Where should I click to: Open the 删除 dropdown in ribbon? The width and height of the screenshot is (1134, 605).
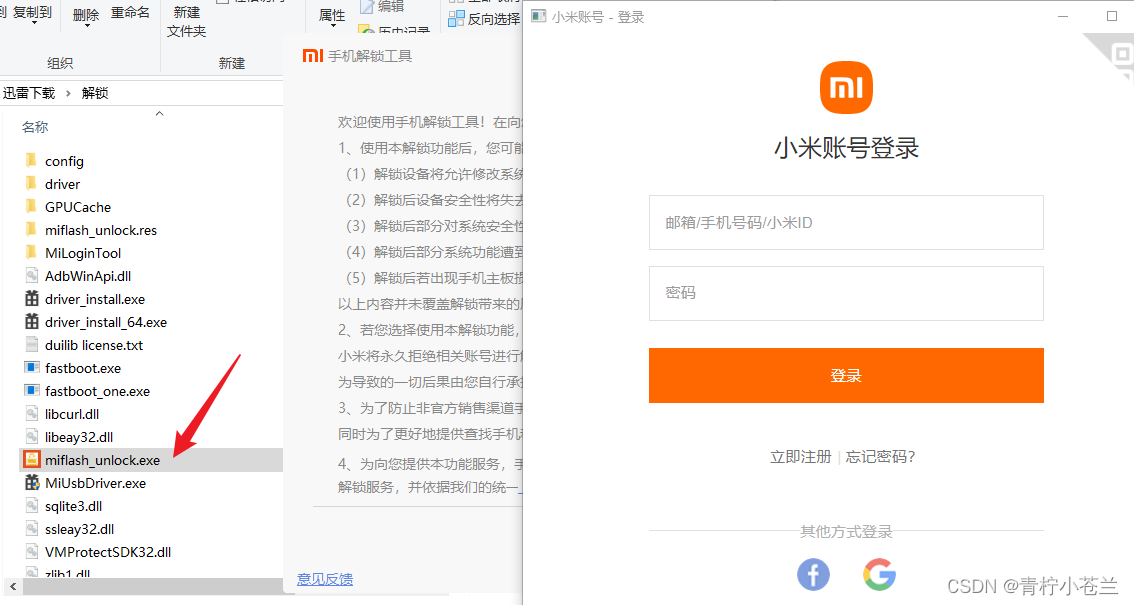(86, 16)
